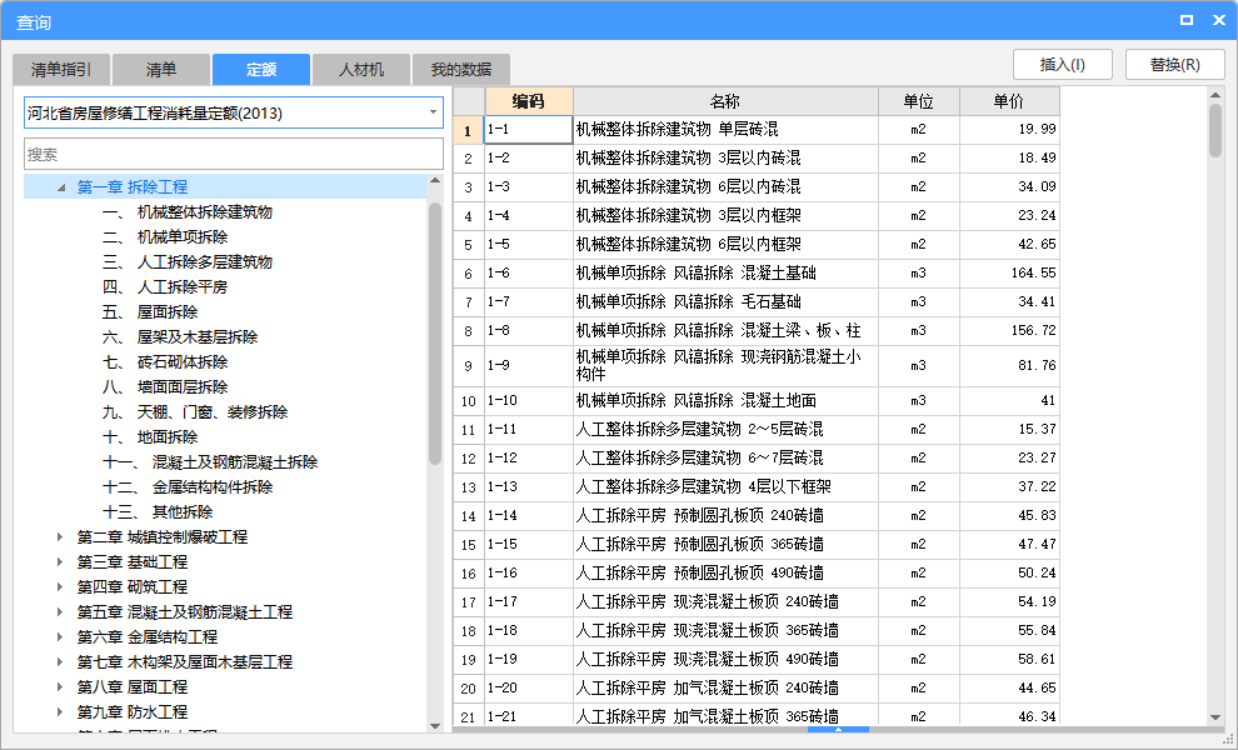Click the bottom panel collapse handle
Viewport: 1238px width, 750px height.
pyautogui.click(x=838, y=730)
